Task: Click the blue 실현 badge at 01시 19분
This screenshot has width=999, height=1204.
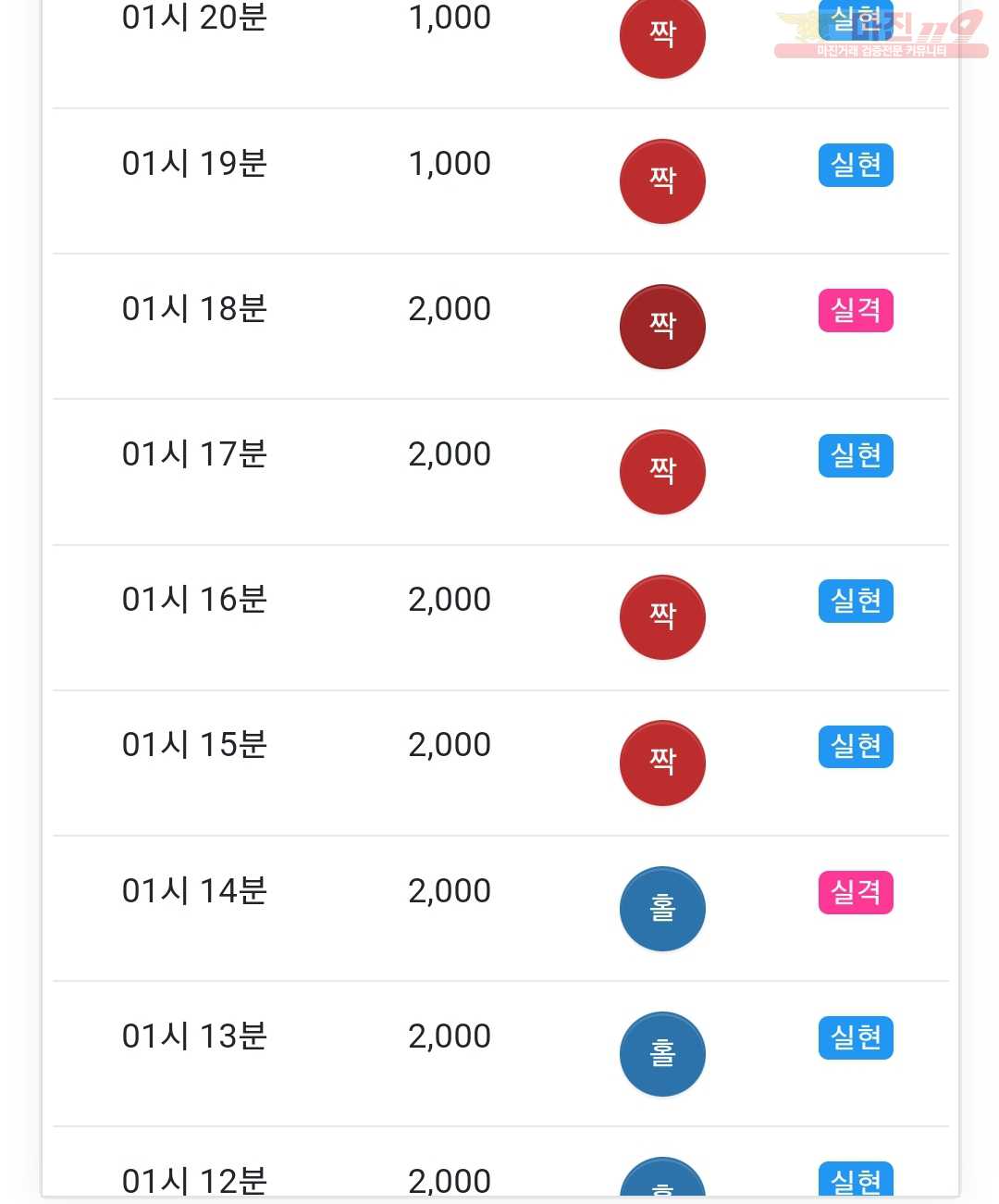Action: click(x=856, y=165)
